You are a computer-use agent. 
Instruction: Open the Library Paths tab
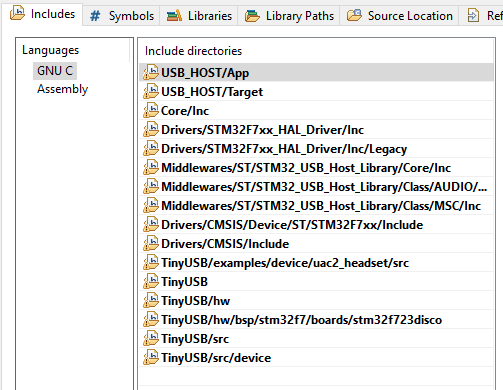click(x=289, y=16)
